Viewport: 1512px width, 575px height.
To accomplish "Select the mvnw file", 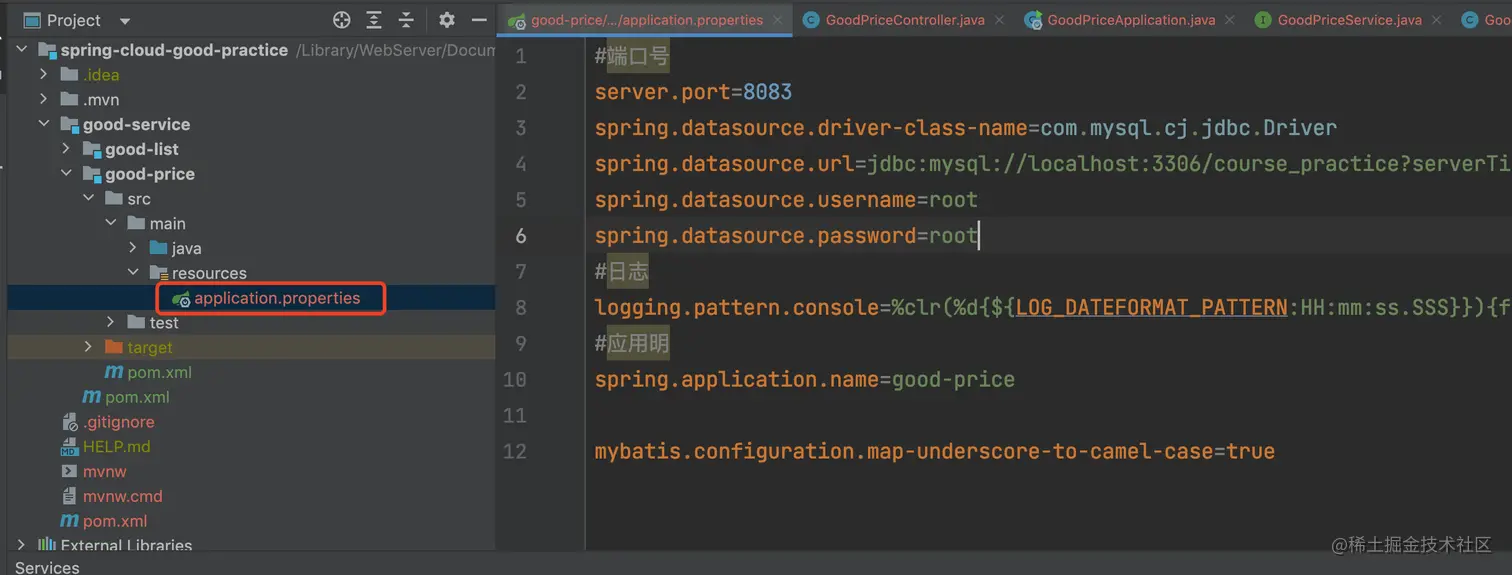I will [x=104, y=471].
